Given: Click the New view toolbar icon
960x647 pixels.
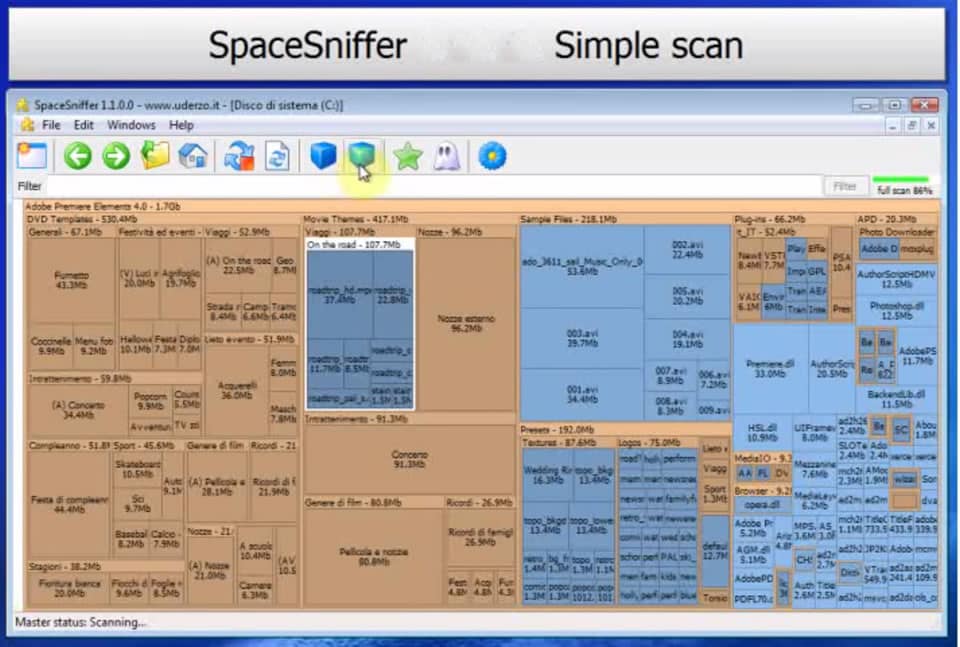Looking at the screenshot, I should tap(32, 156).
